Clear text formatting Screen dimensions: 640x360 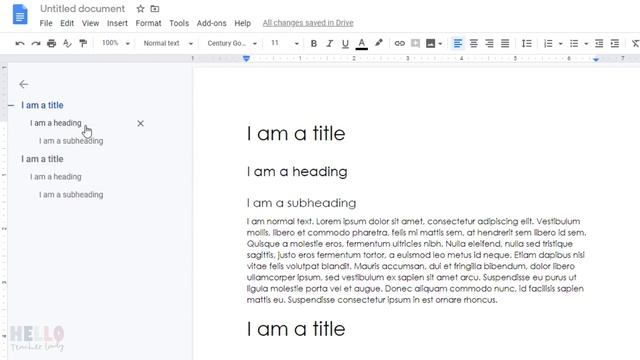click(635, 43)
